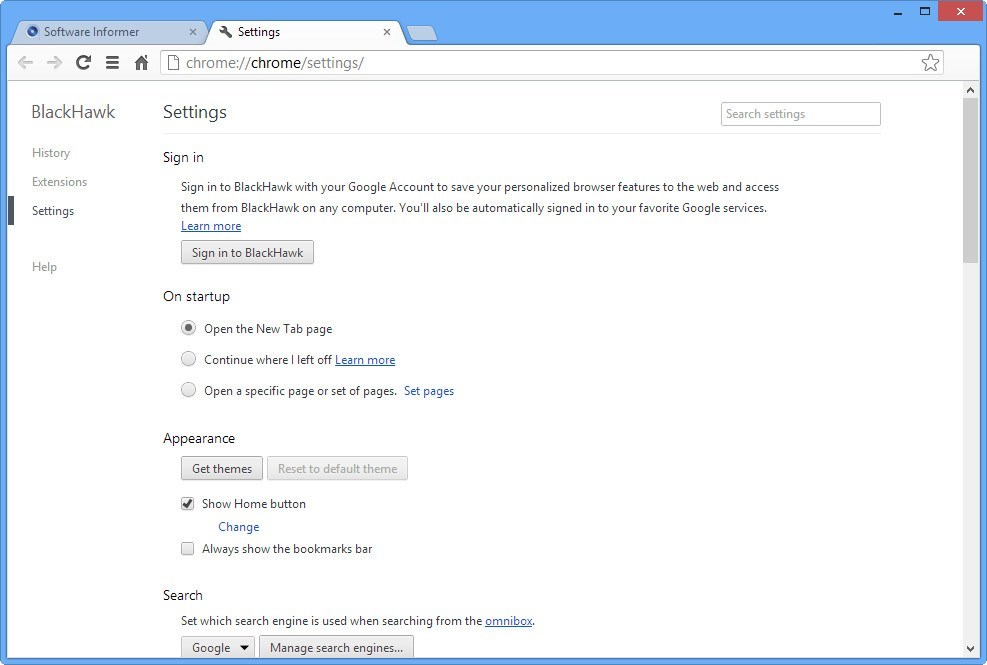Click the Get themes button

(222, 469)
